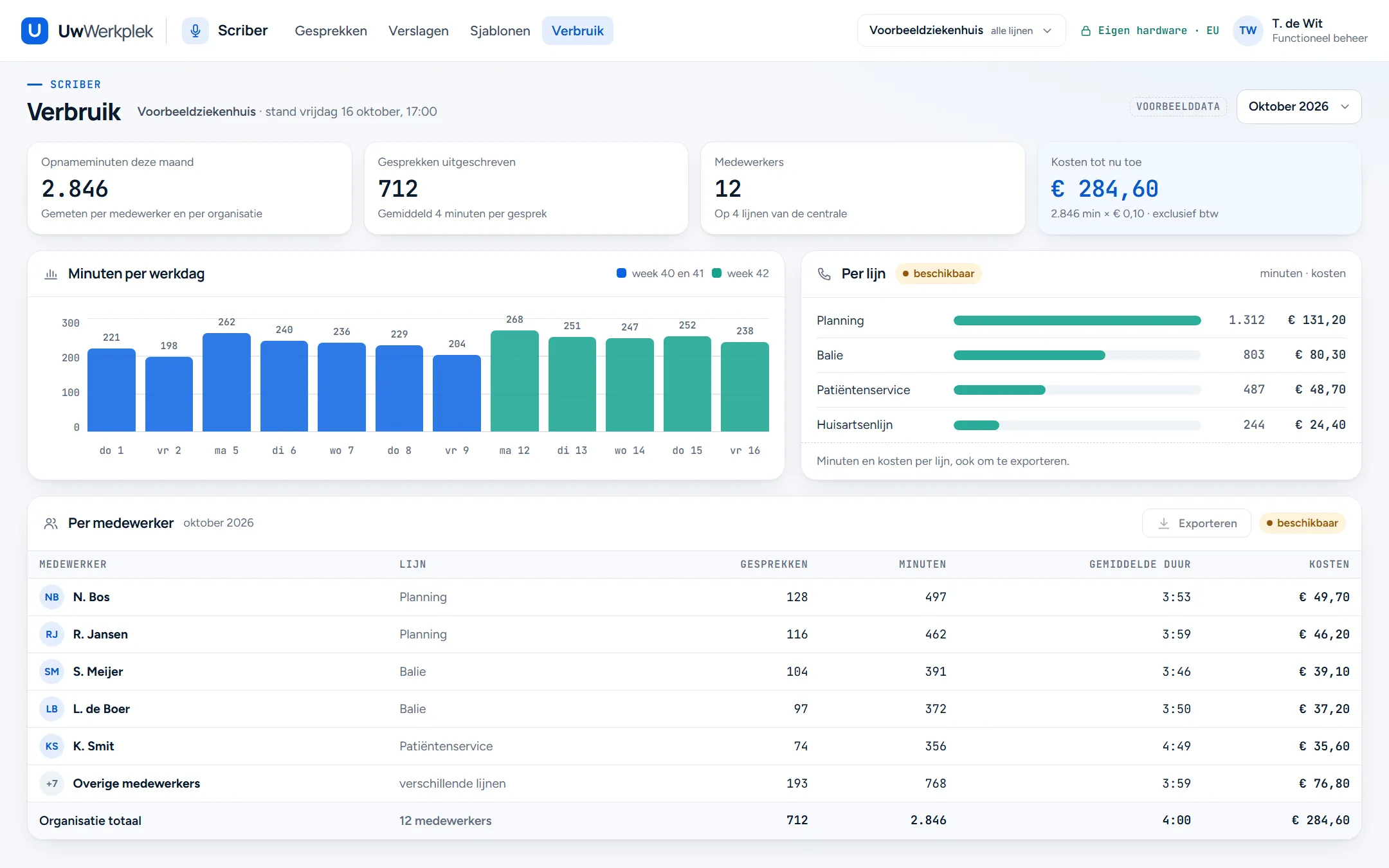
Task: Go to the Verslagen tab
Action: tap(419, 31)
